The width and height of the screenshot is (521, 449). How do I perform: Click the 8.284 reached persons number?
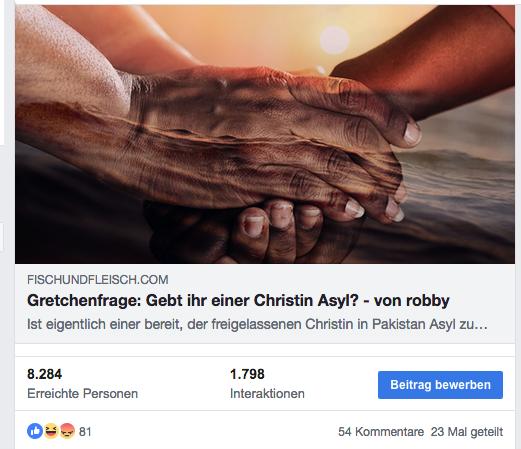click(45, 374)
